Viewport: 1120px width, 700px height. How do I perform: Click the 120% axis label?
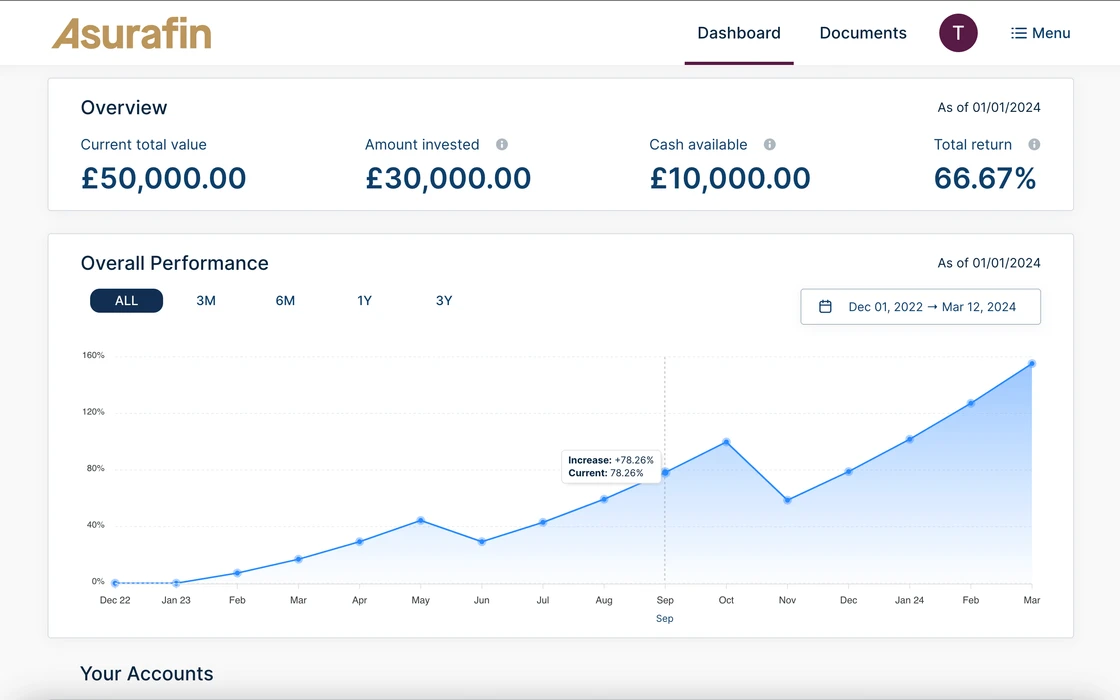click(x=94, y=411)
